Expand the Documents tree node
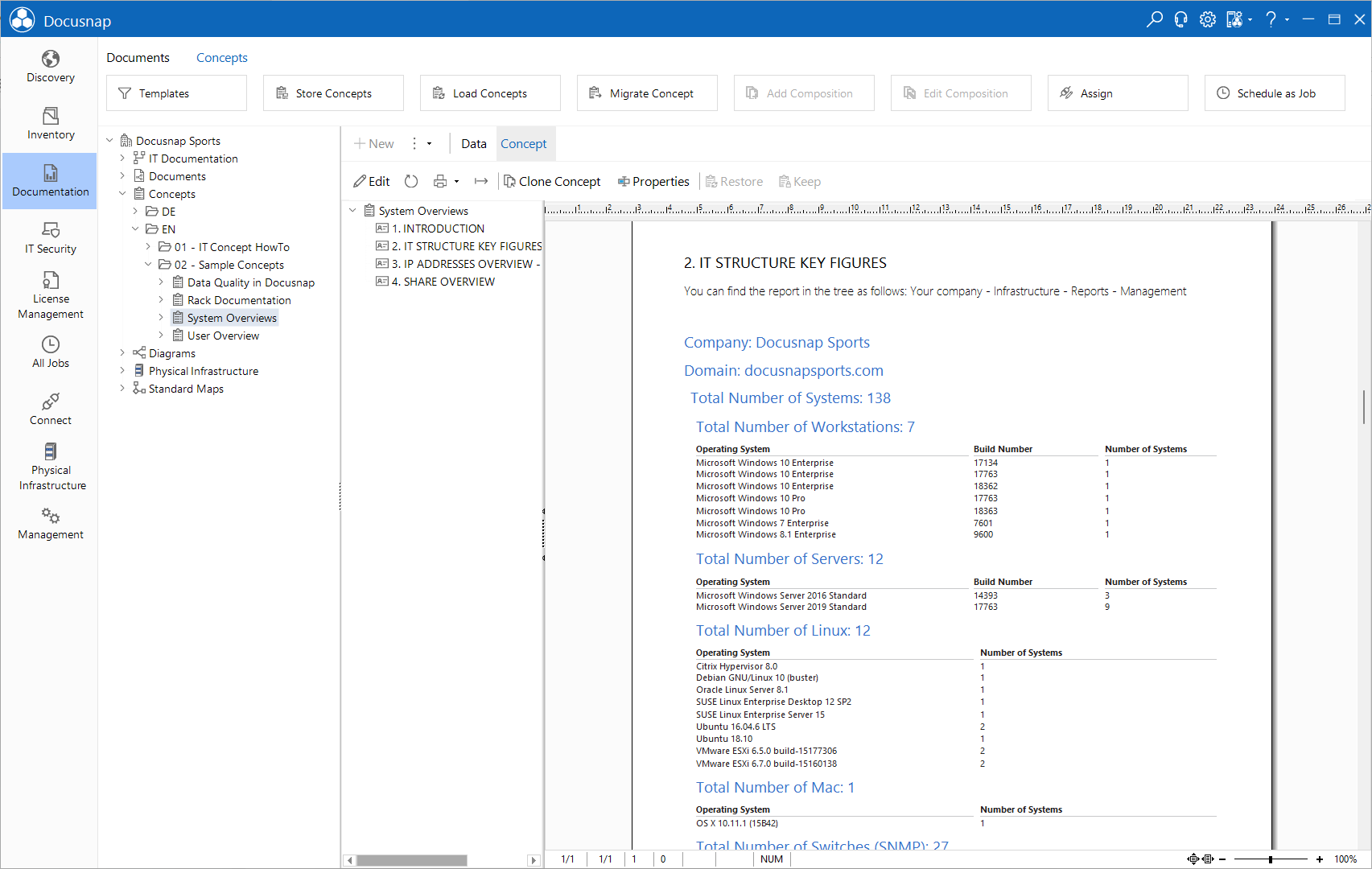 [122, 176]
